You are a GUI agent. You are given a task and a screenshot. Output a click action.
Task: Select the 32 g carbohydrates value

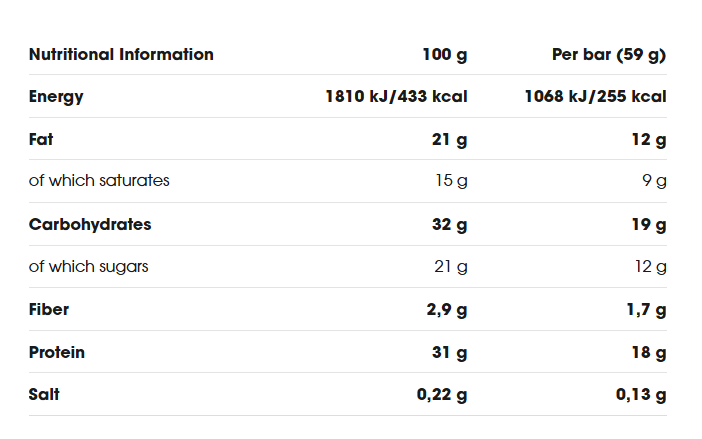click(x=449, y=225)
